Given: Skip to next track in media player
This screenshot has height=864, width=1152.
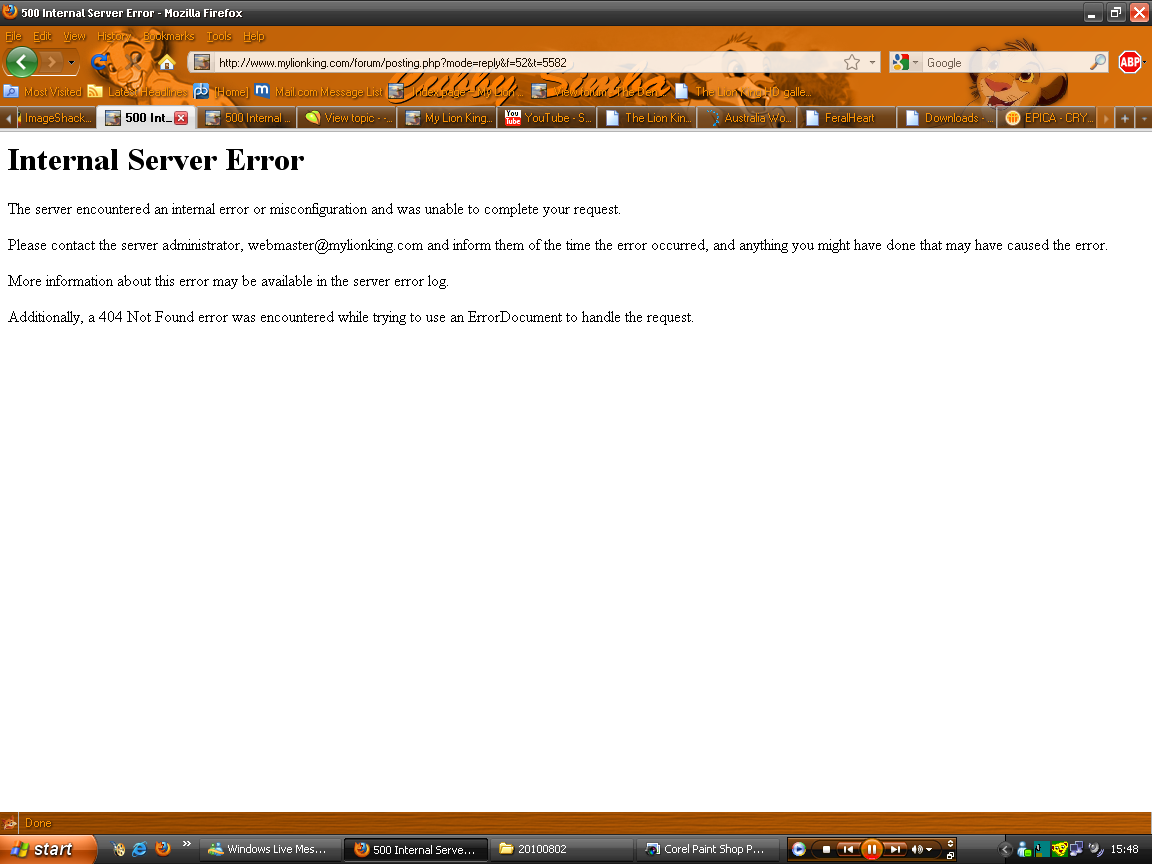Looking at the screenshot, I should pos(895,849).
